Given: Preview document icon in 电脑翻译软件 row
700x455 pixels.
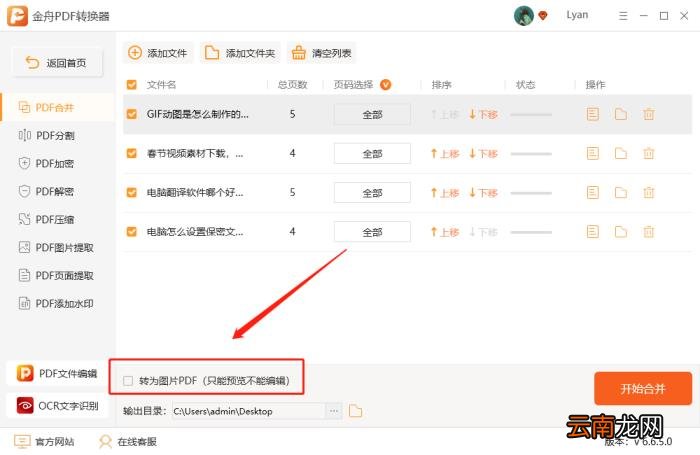Looking at the screenshot, I should [592, 192].
